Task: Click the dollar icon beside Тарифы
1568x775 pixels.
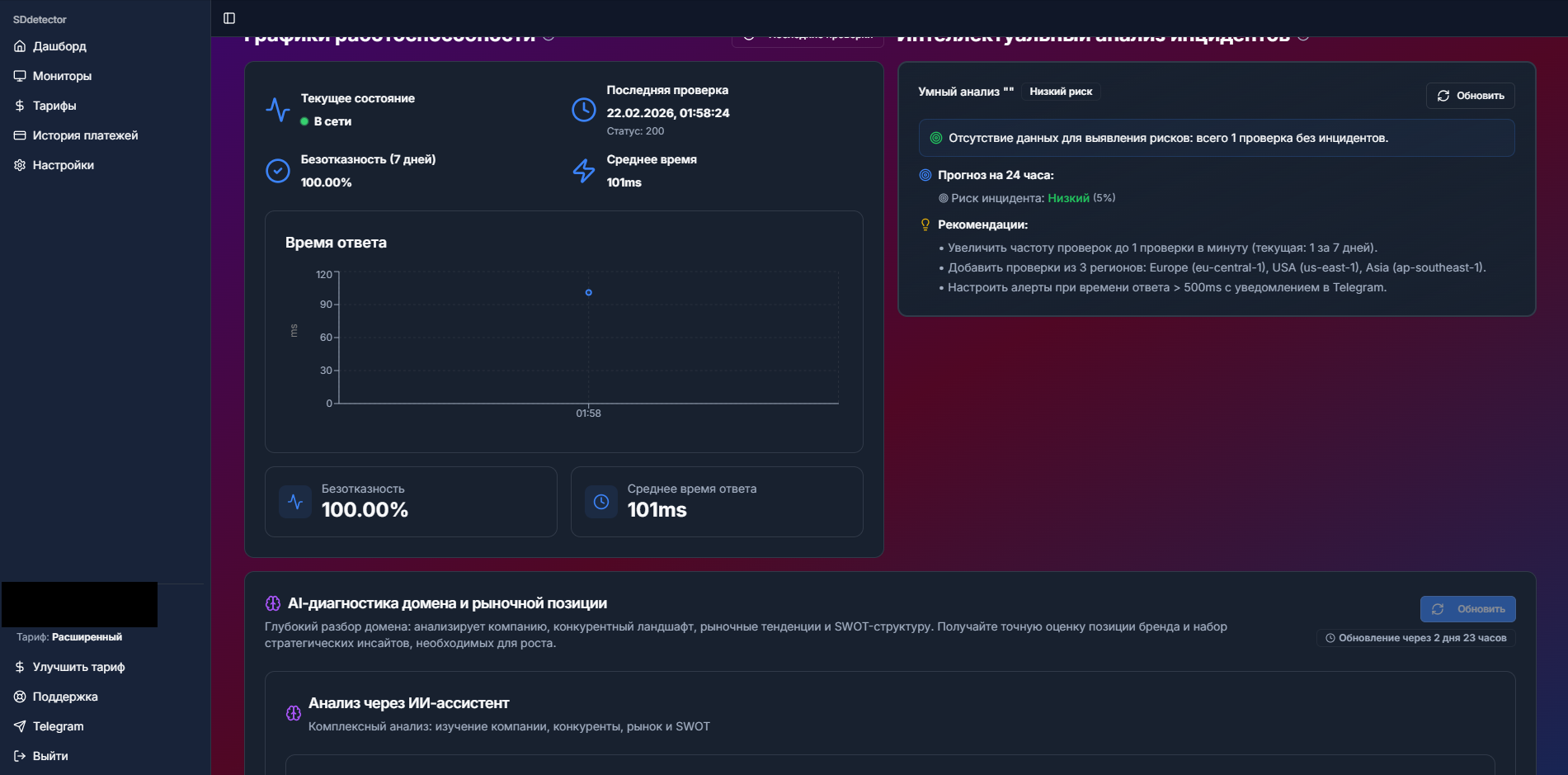Action: pyautogui.click(x=20, y=106)
